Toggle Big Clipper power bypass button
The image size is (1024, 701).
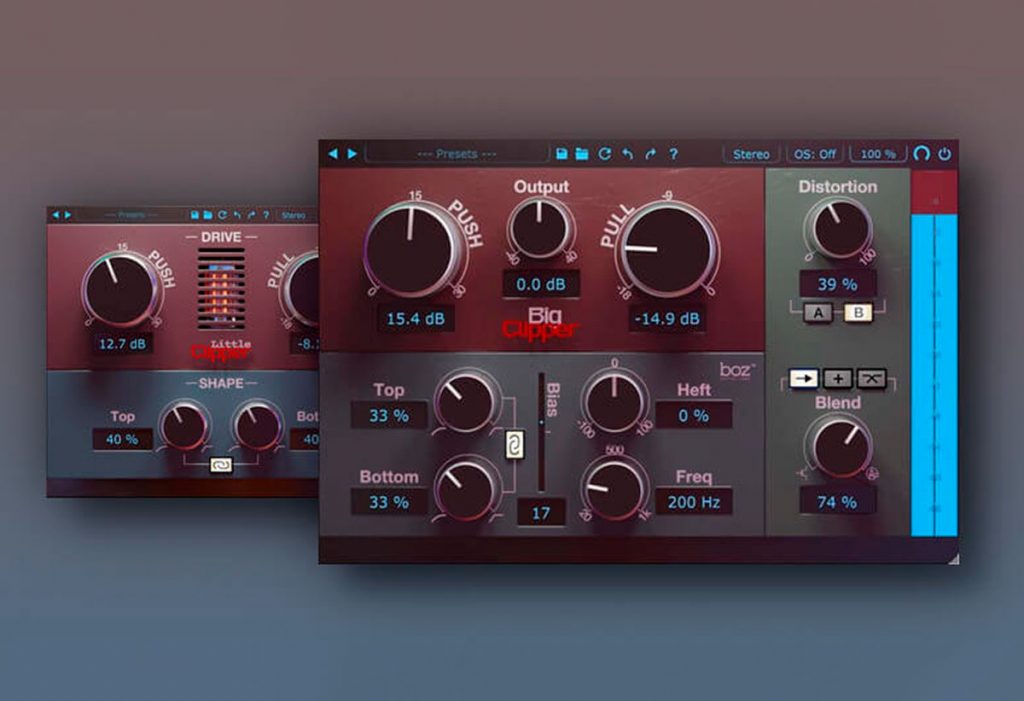click(944, 154)
